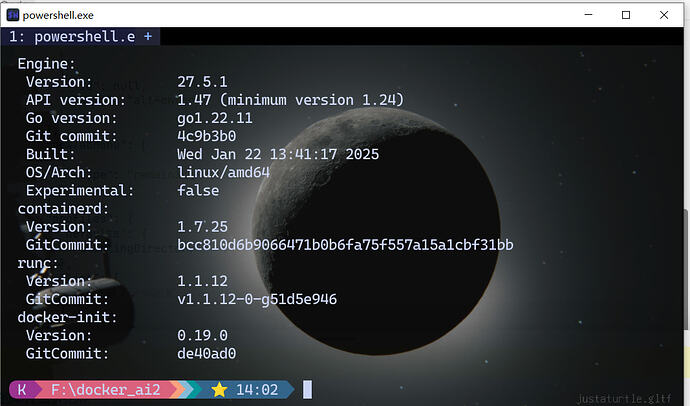This screenshot has height=406, width=690.
Task: Click the API version '1.47 (minimum version 1.24)'
Action: click(290, 100)
